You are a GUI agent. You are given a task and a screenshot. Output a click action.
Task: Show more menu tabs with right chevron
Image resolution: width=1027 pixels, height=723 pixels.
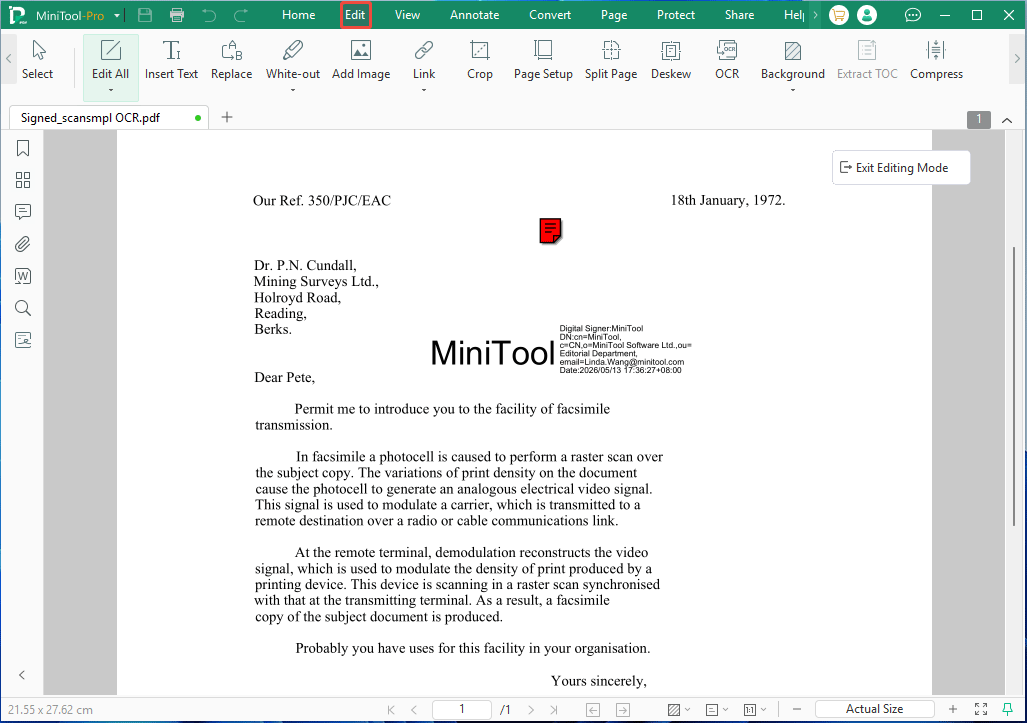point(815,15)
